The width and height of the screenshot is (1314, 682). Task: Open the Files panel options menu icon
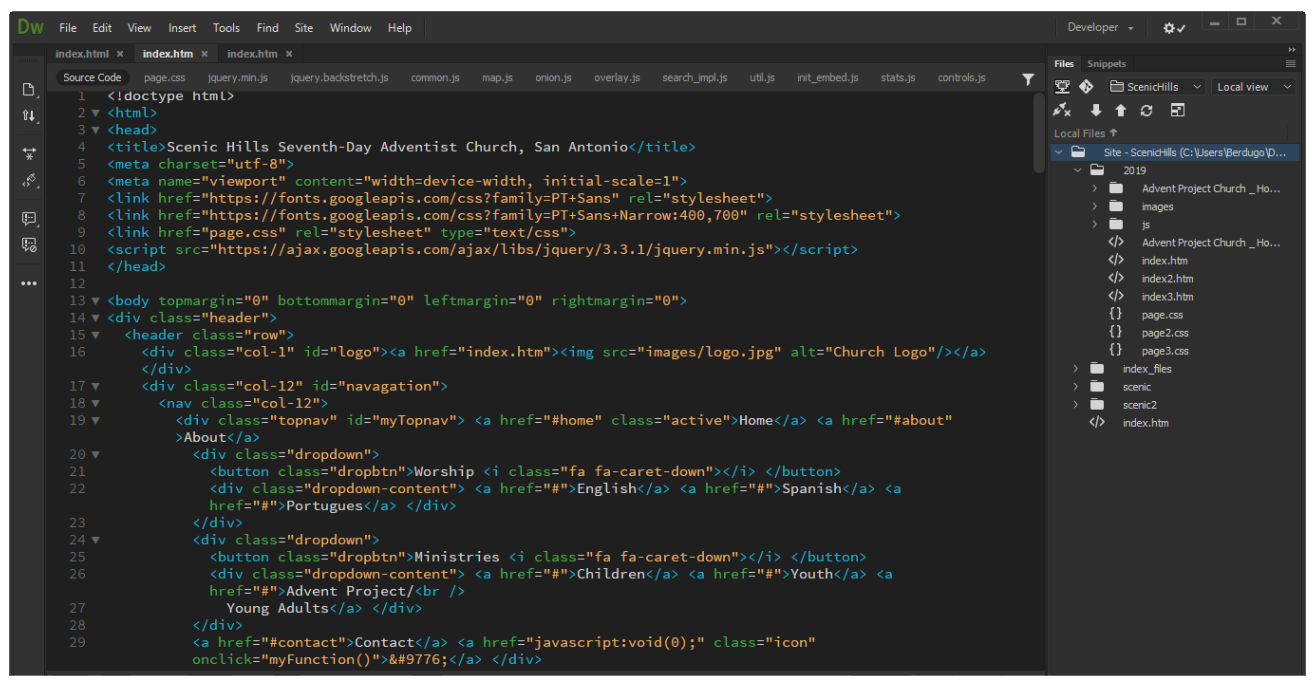point(1290,63)
